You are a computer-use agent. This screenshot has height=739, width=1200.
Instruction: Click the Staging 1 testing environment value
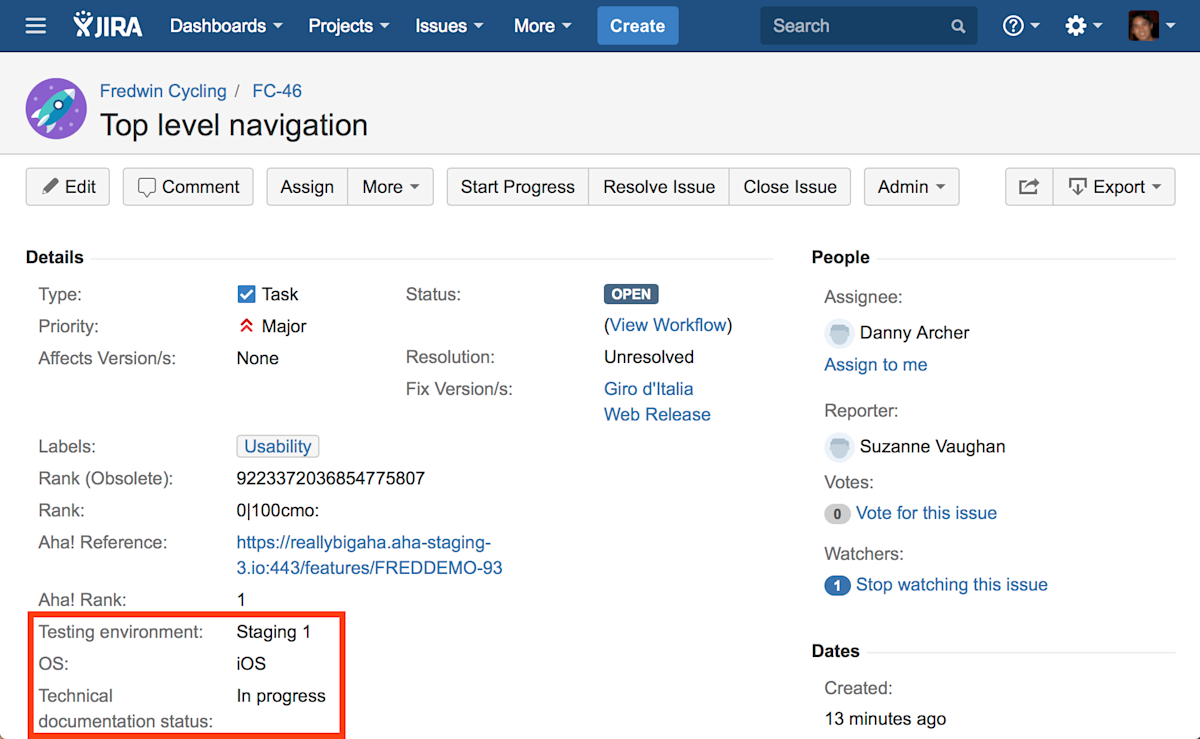(x=274, y=632)
